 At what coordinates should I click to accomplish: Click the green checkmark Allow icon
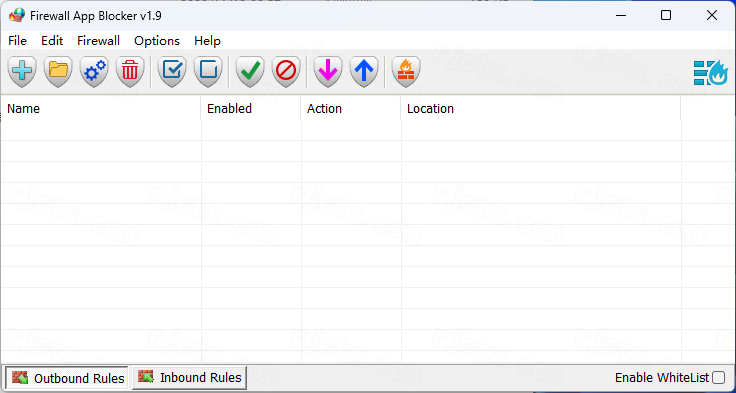(250, 71)
